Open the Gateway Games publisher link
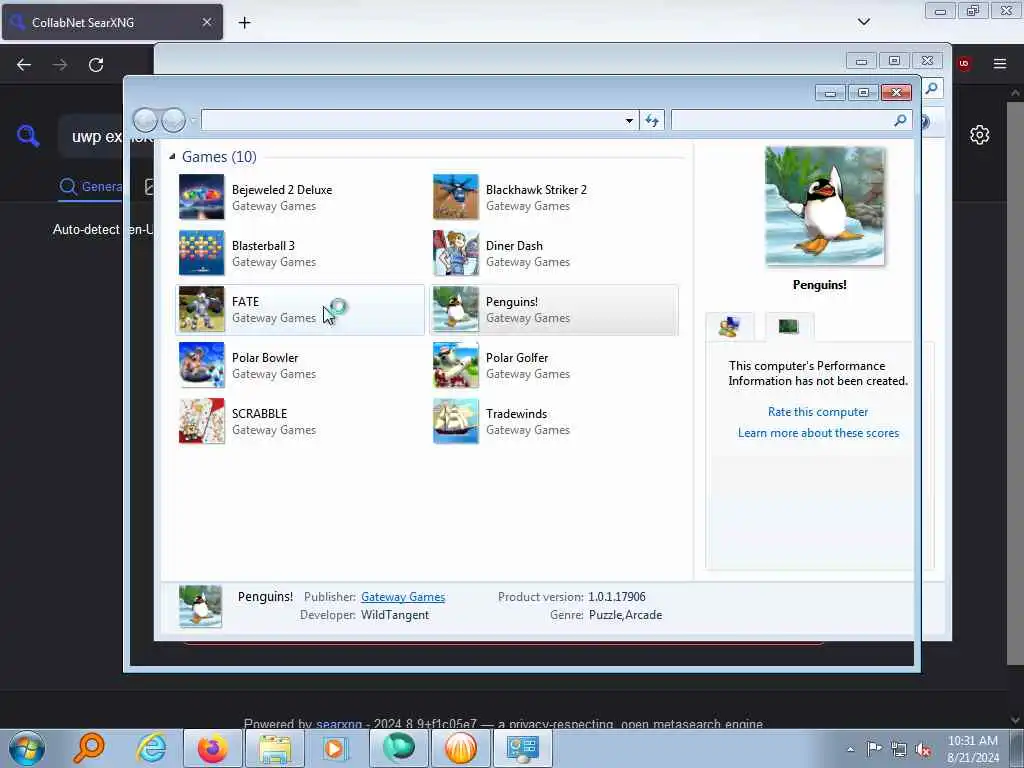The width and height of the screenshot is (1024, 768). coord(403,596)
